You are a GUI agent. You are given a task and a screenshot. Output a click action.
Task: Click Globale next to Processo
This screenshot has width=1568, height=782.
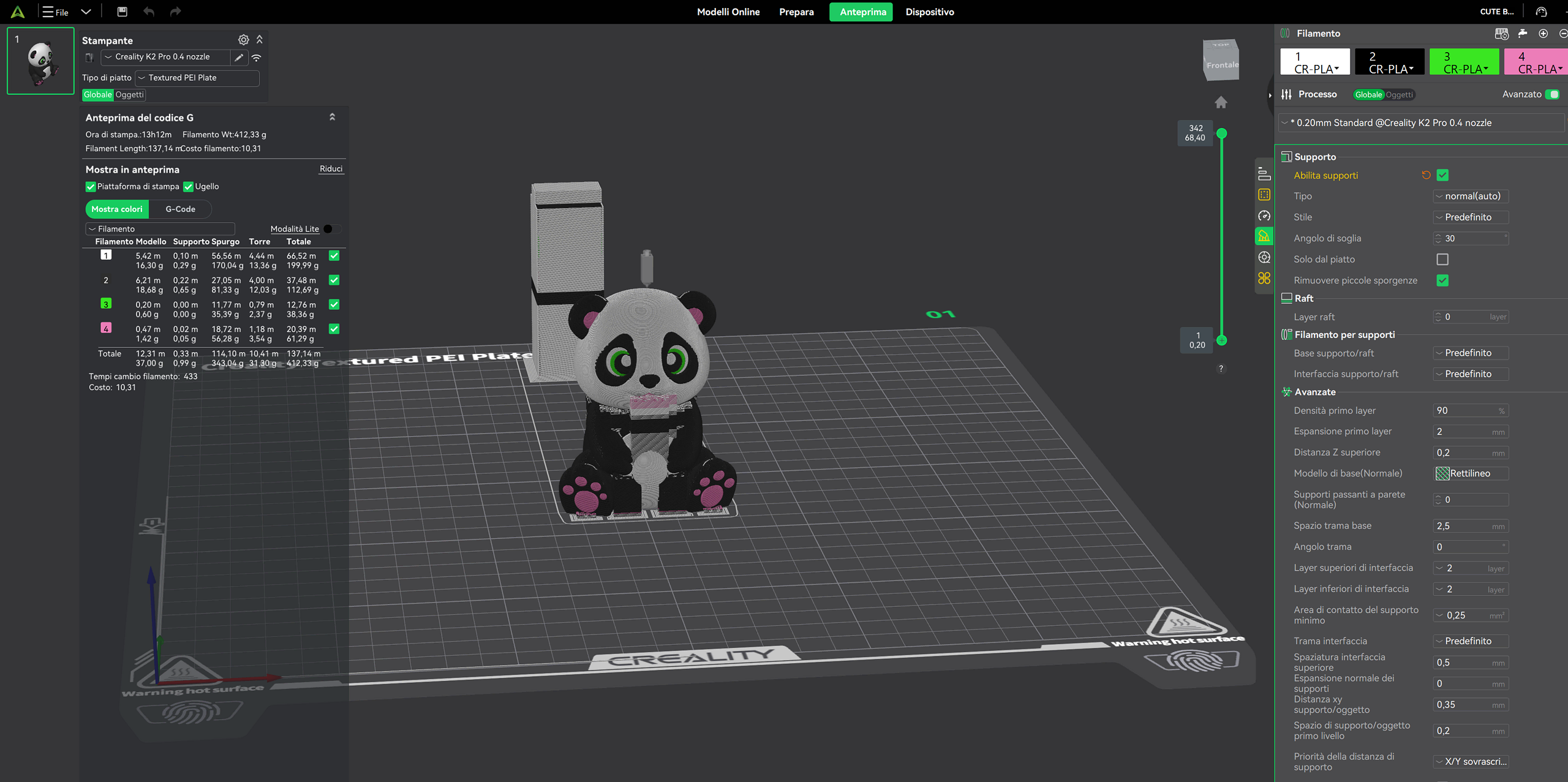1368,94
